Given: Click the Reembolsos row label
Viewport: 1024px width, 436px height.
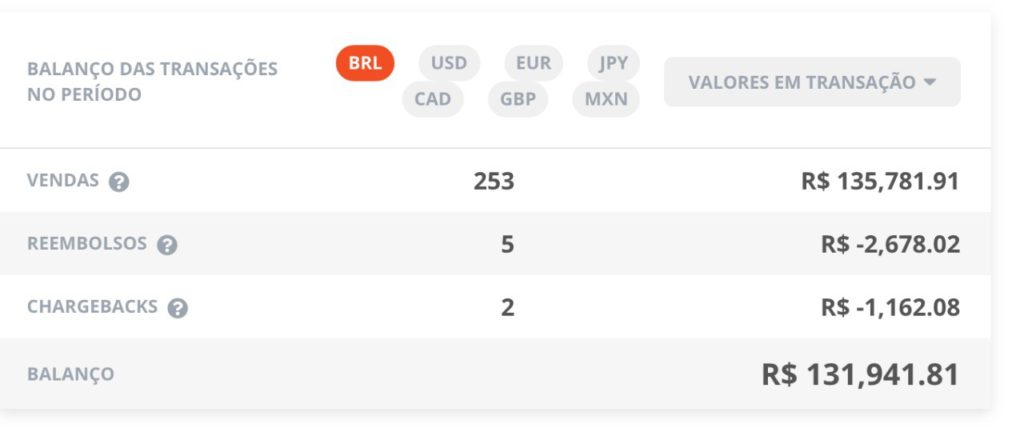Looking at the screenshot, I should click(x=87, y=244).
